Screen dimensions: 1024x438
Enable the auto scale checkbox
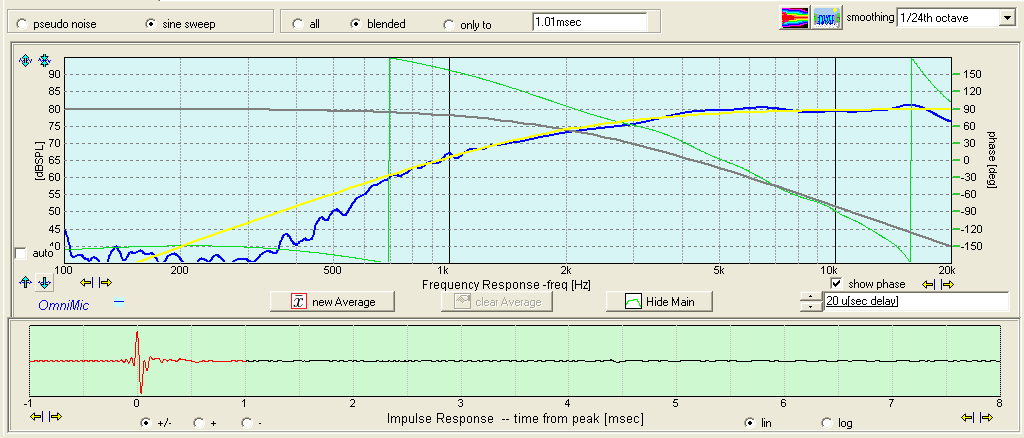[x=20, y=253]
